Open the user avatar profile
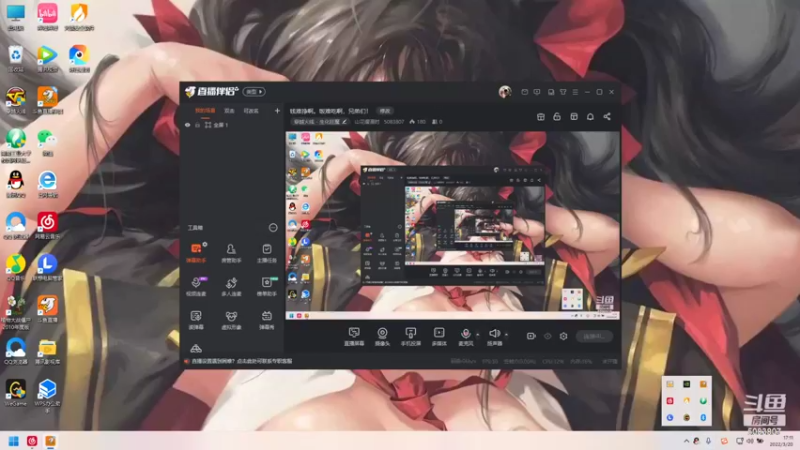800x450 pixels. [x=505, y=92]
